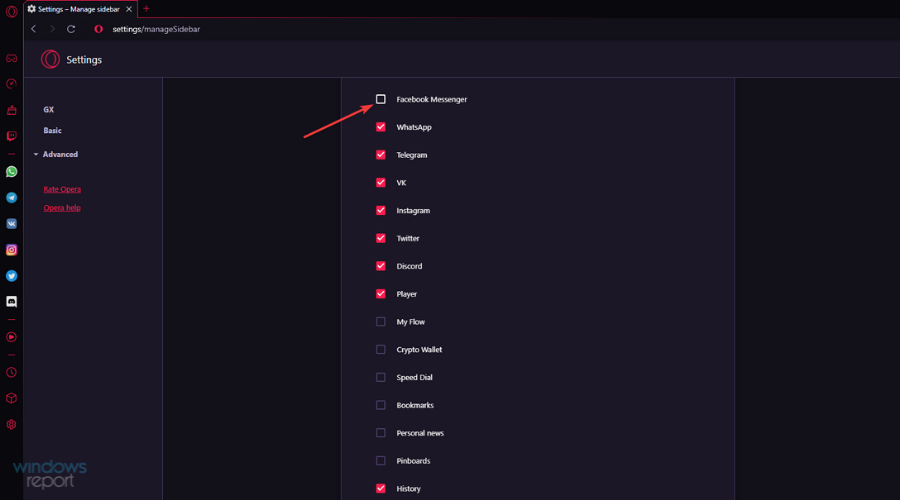Open Twitter sidebar icon
The height and width of the screenshot is (500, 900).
(x=11, y=276)
